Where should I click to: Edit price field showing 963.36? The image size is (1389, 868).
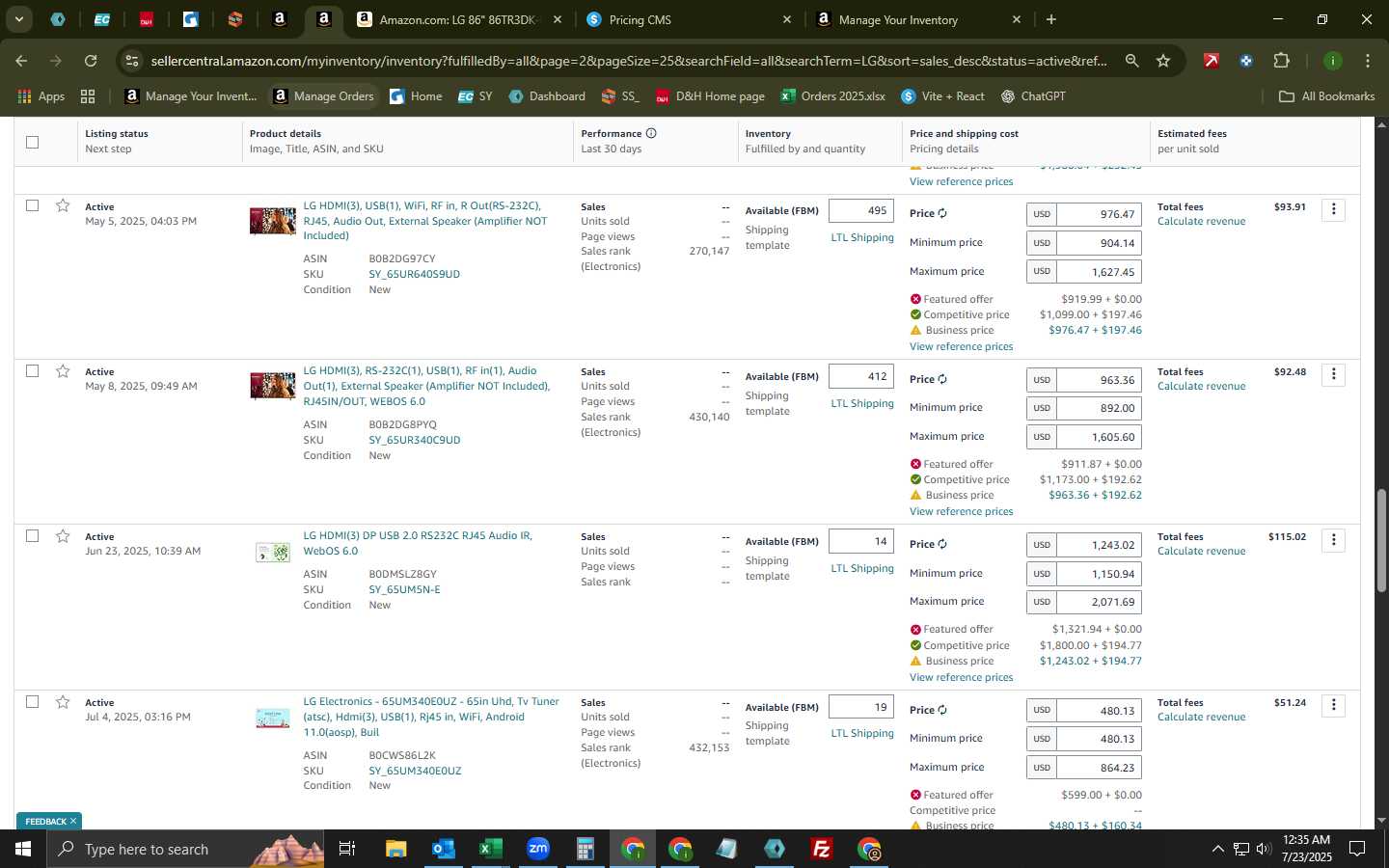point(1099,380)
